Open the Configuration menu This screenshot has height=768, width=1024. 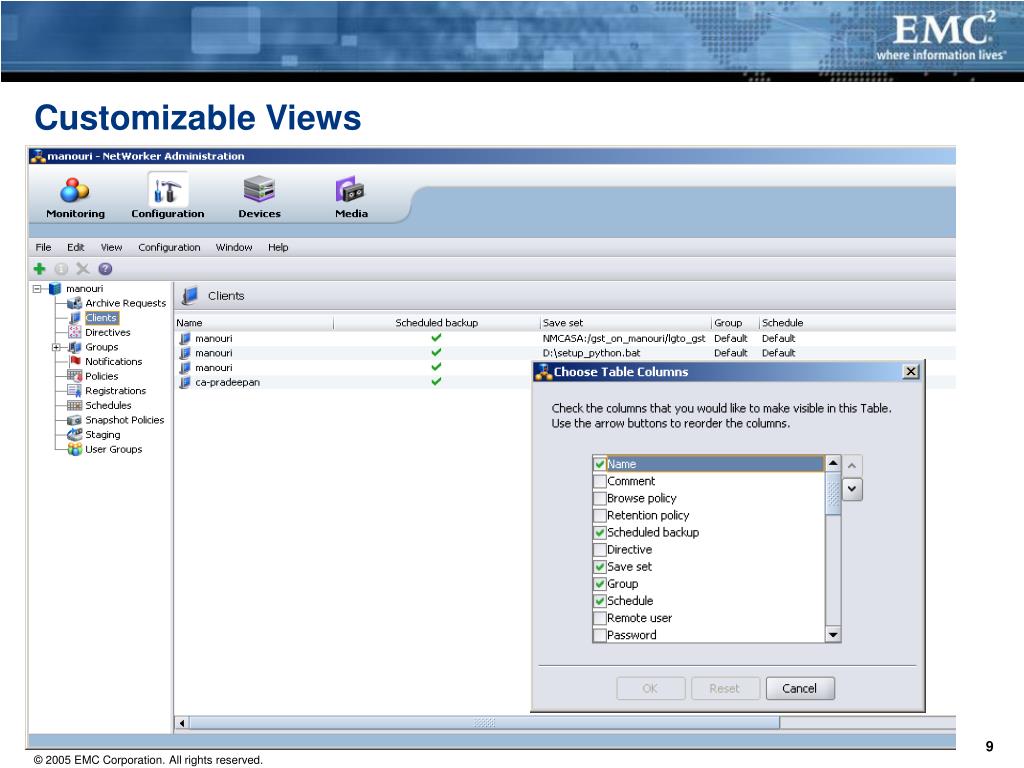click(169, 248)
